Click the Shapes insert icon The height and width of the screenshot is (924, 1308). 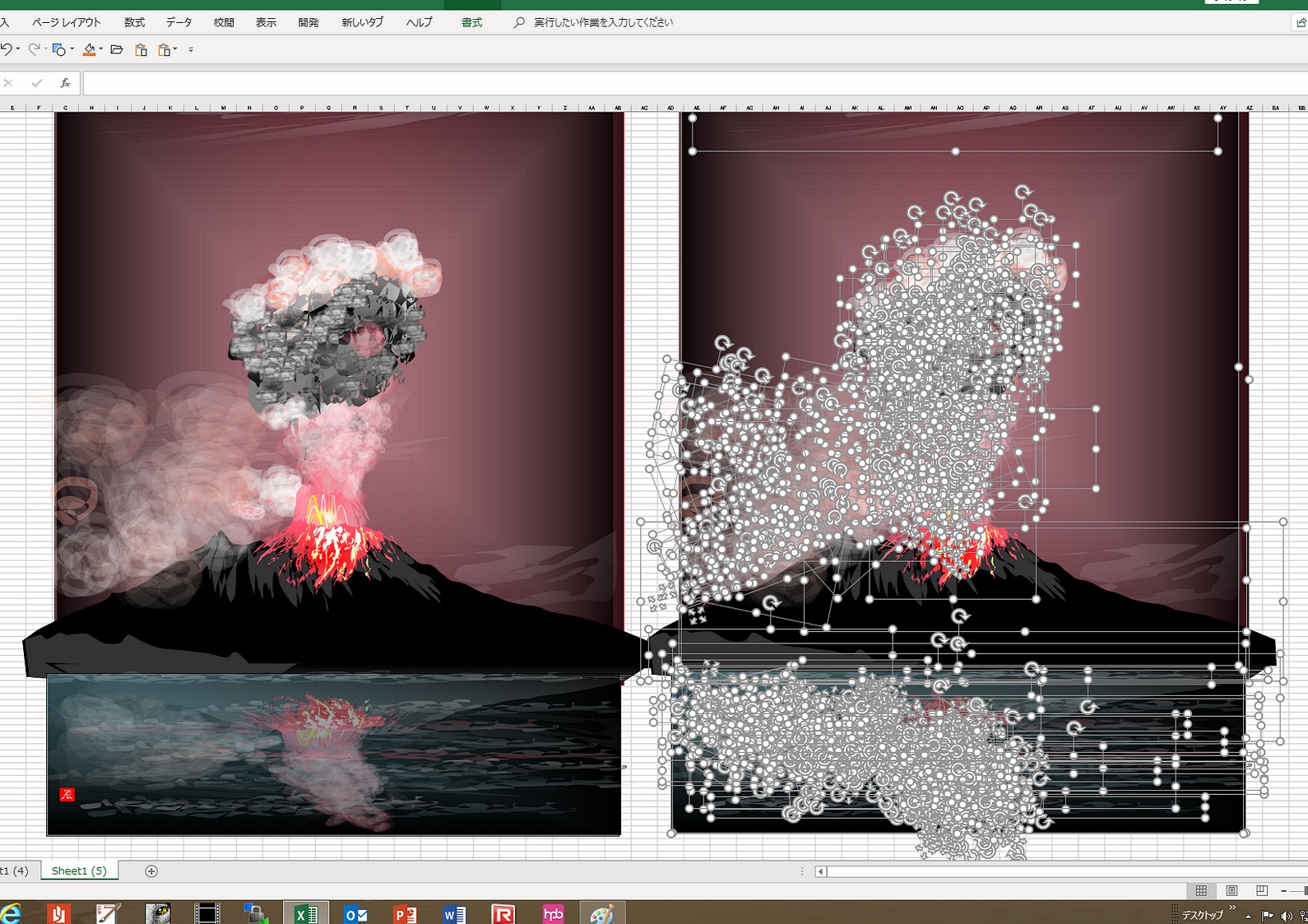click(58, 50)
